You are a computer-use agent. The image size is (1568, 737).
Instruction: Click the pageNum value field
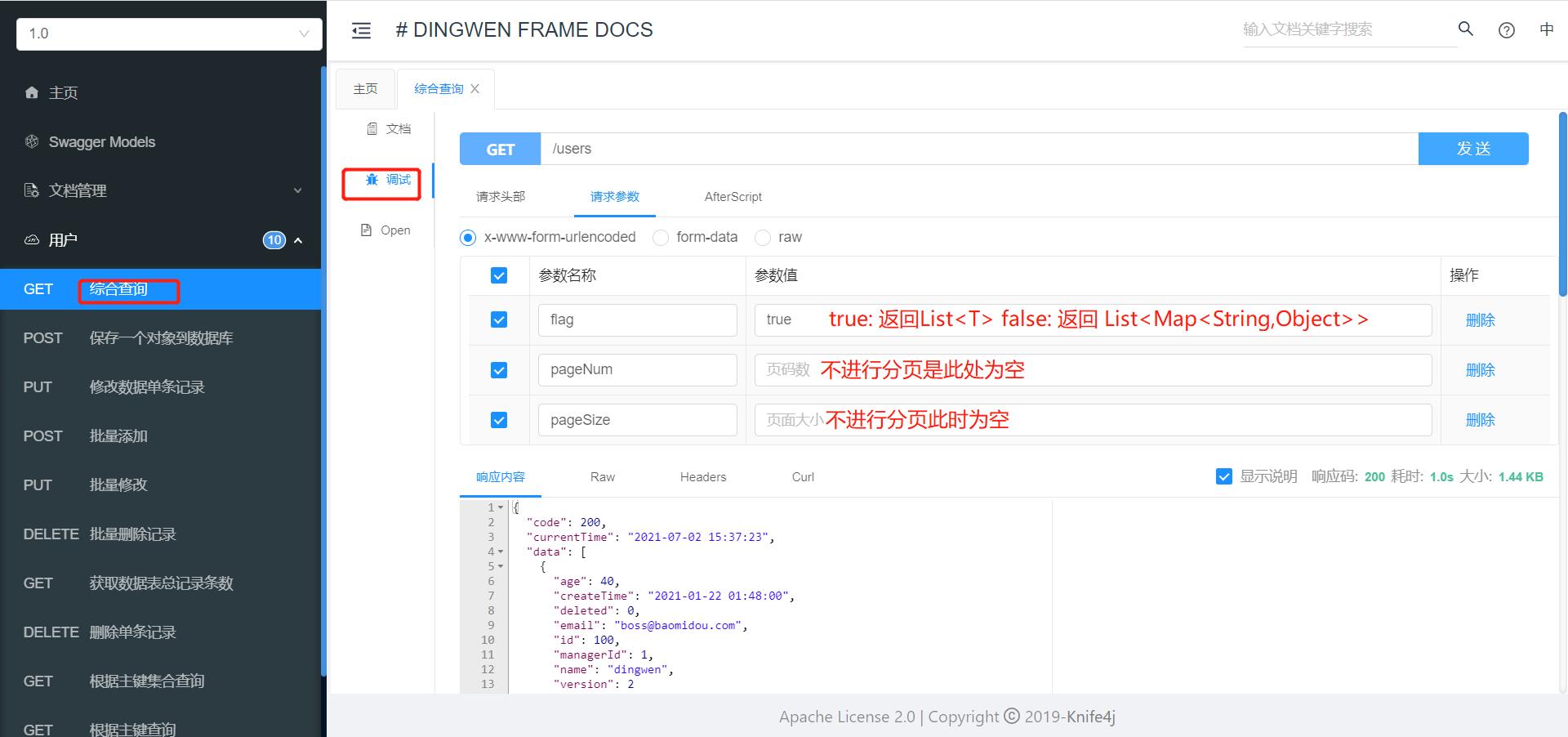[x=1093, y=370]
